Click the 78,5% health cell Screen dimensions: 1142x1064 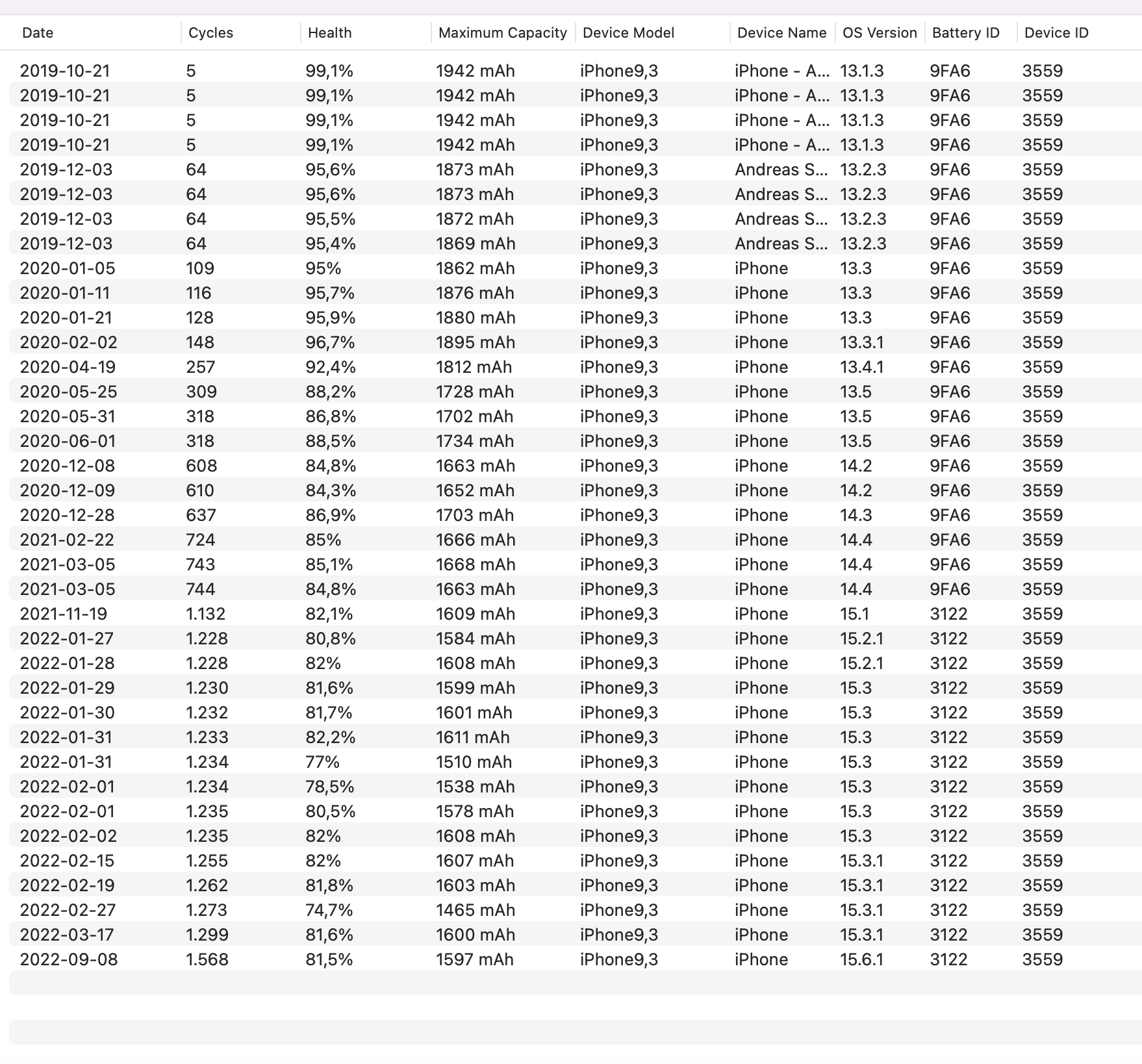tap(330, 787)
